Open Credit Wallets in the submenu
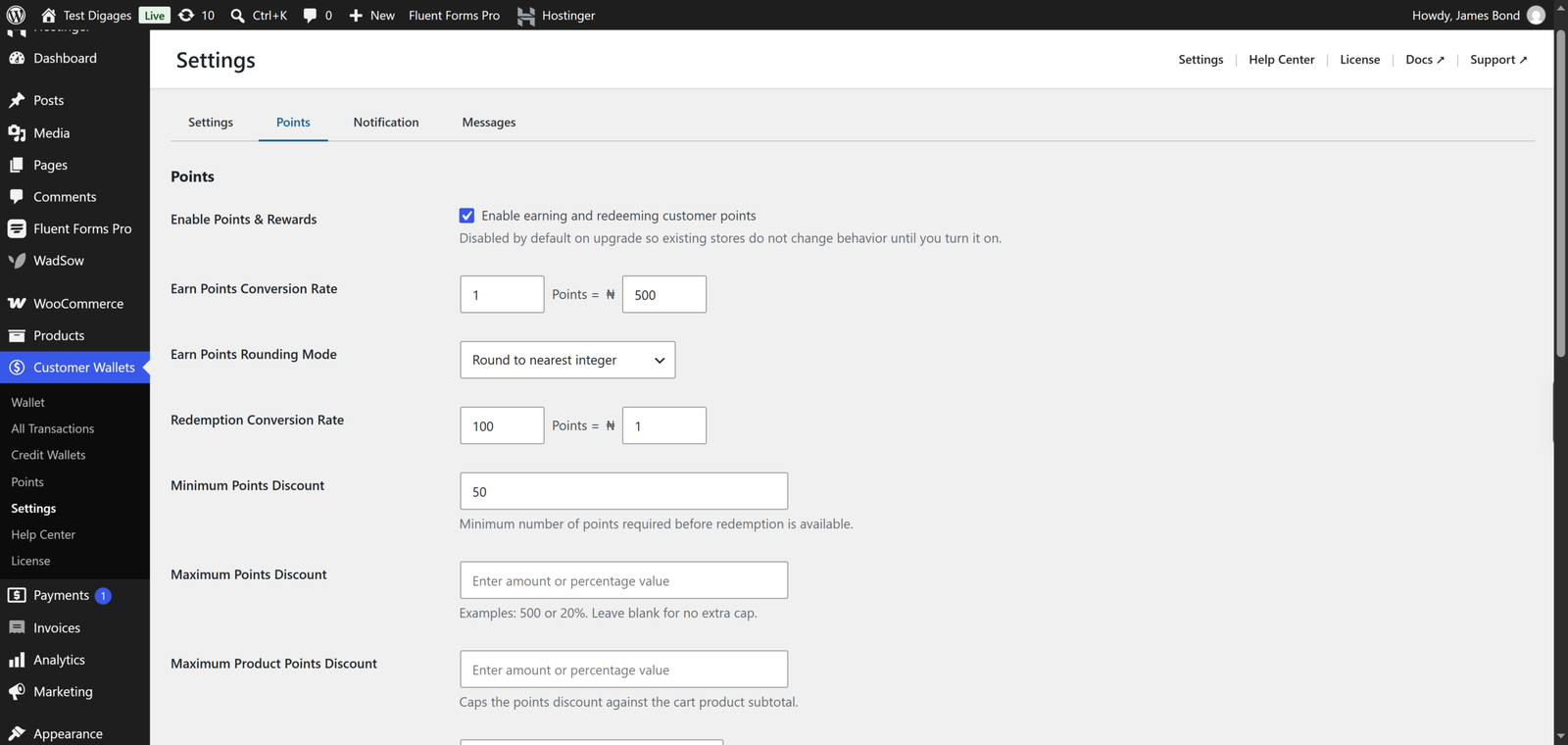The width and height of the screenshot is (1568, 745). point(48,455)
